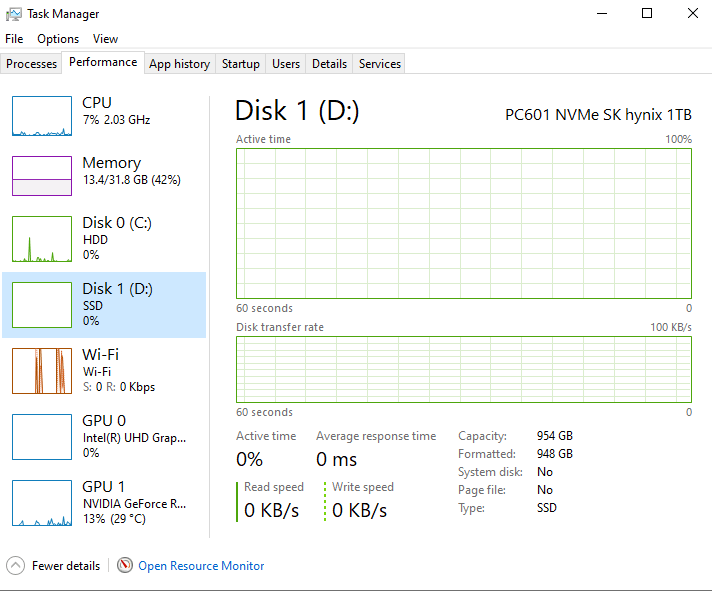Switch to the Services tab
Viewport: 712px width, 591px height.
coord(380,64)
